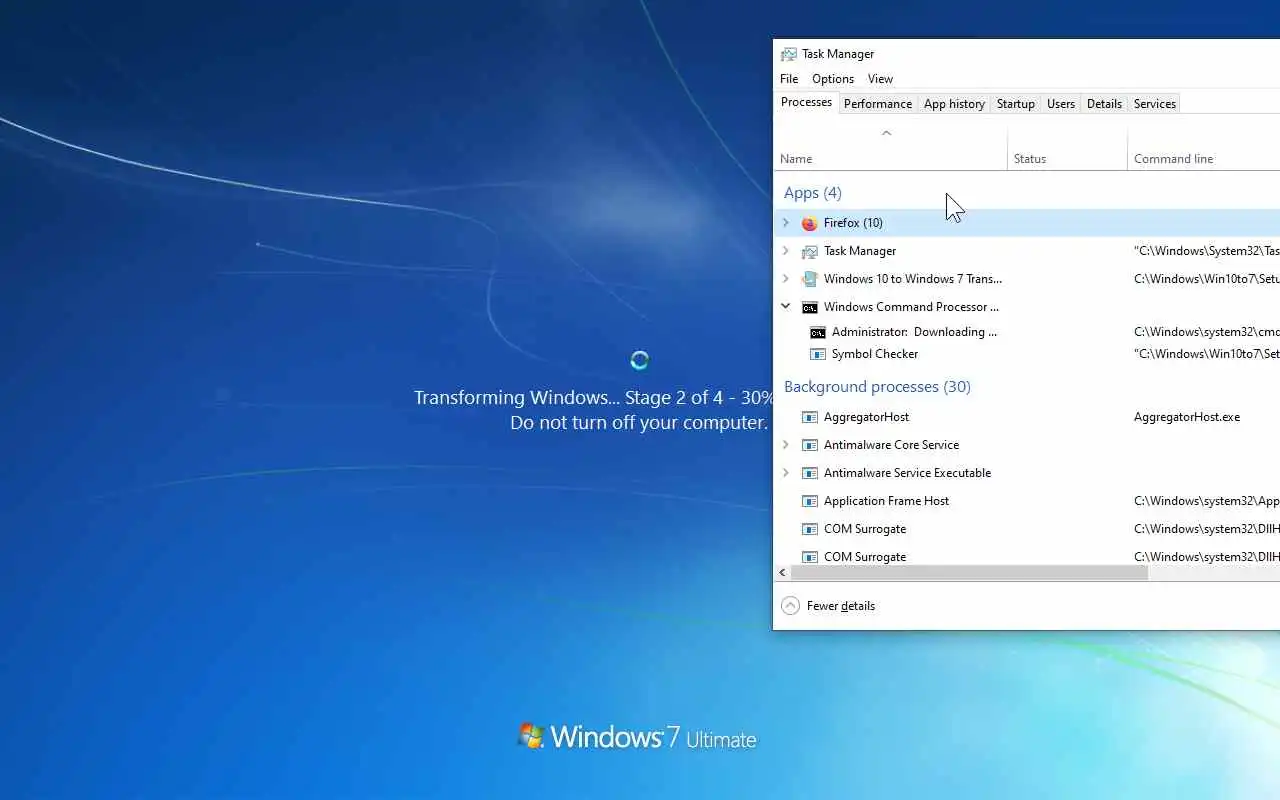Open the File menu

point(789,79)
